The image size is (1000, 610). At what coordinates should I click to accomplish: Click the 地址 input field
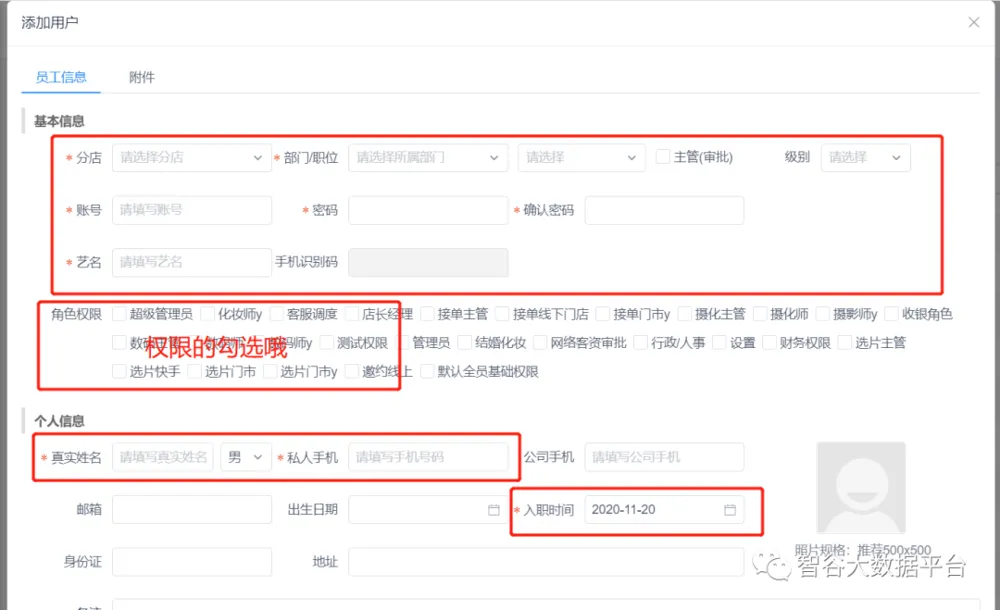pos(545,562)
